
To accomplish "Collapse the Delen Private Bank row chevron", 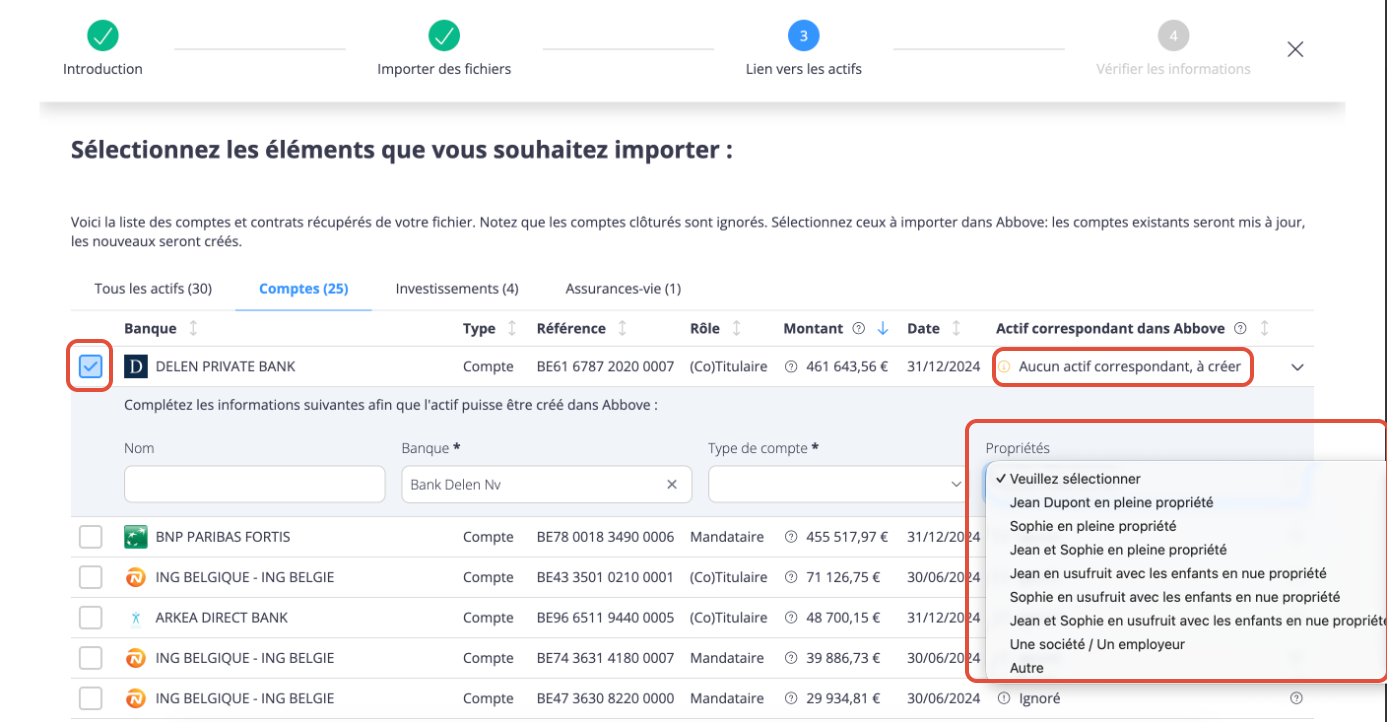I will tap(1298, 367).
